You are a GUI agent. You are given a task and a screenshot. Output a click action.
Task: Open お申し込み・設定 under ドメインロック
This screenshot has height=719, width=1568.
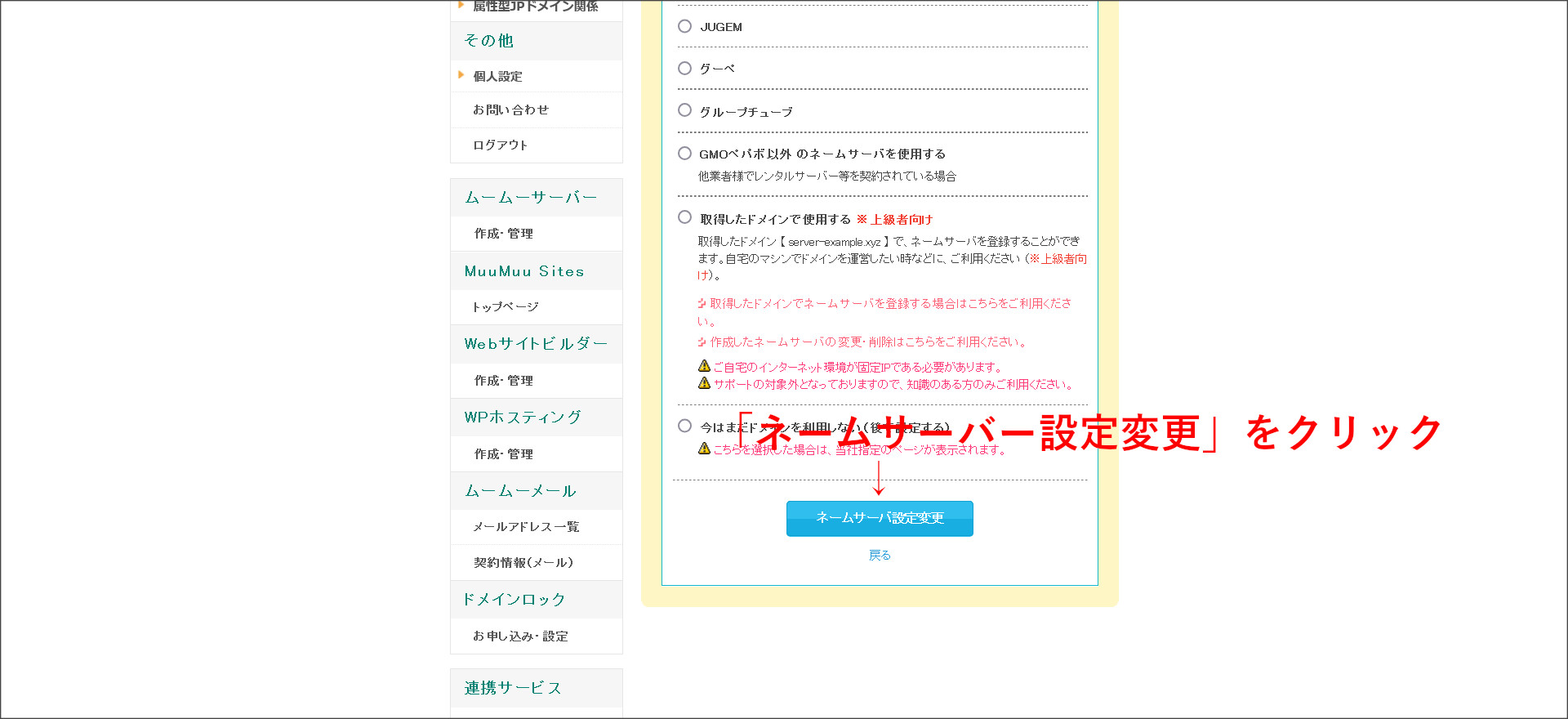point(520,636)
